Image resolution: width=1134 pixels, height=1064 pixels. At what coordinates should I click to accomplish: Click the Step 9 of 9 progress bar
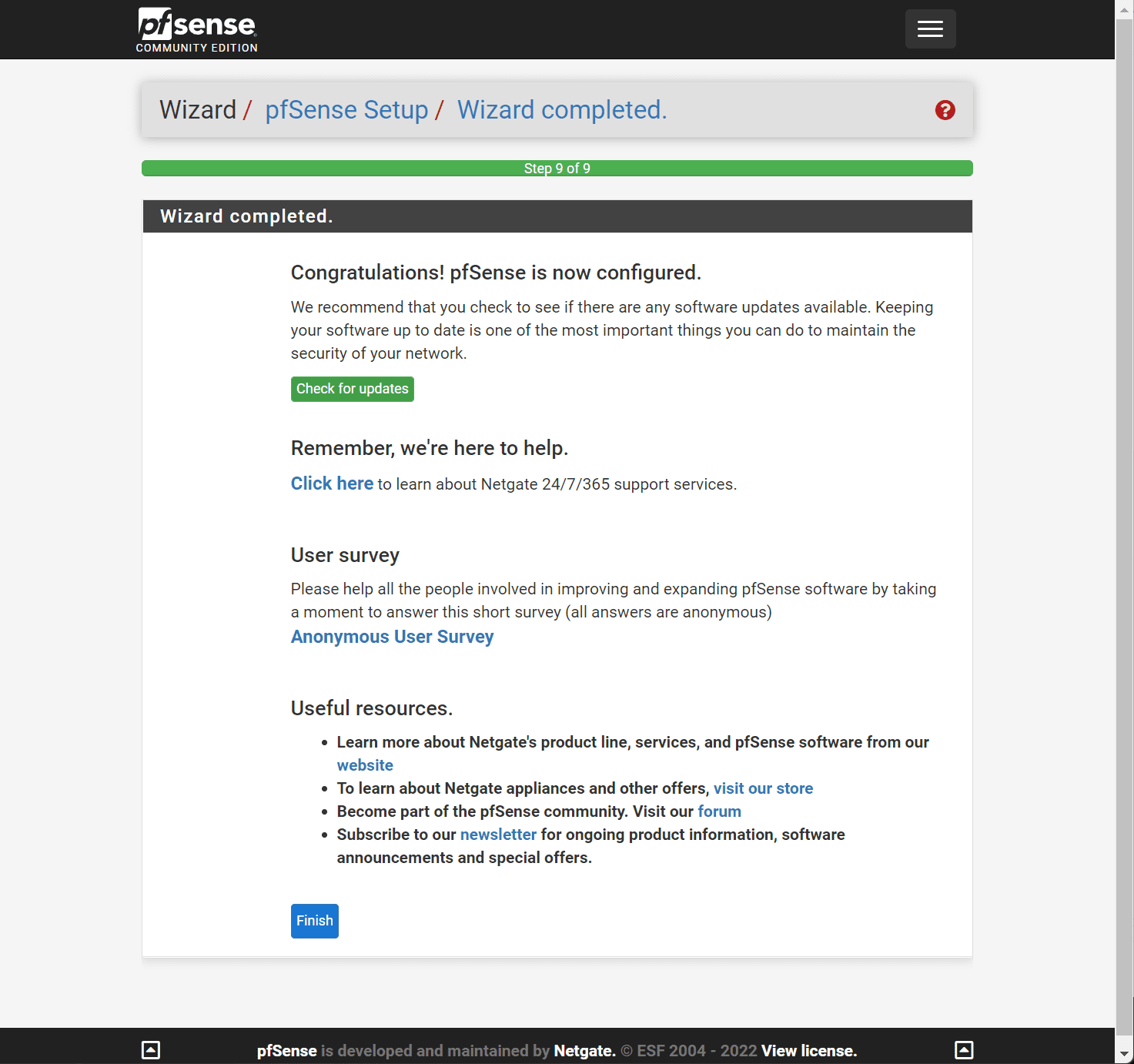click(557, 168)
